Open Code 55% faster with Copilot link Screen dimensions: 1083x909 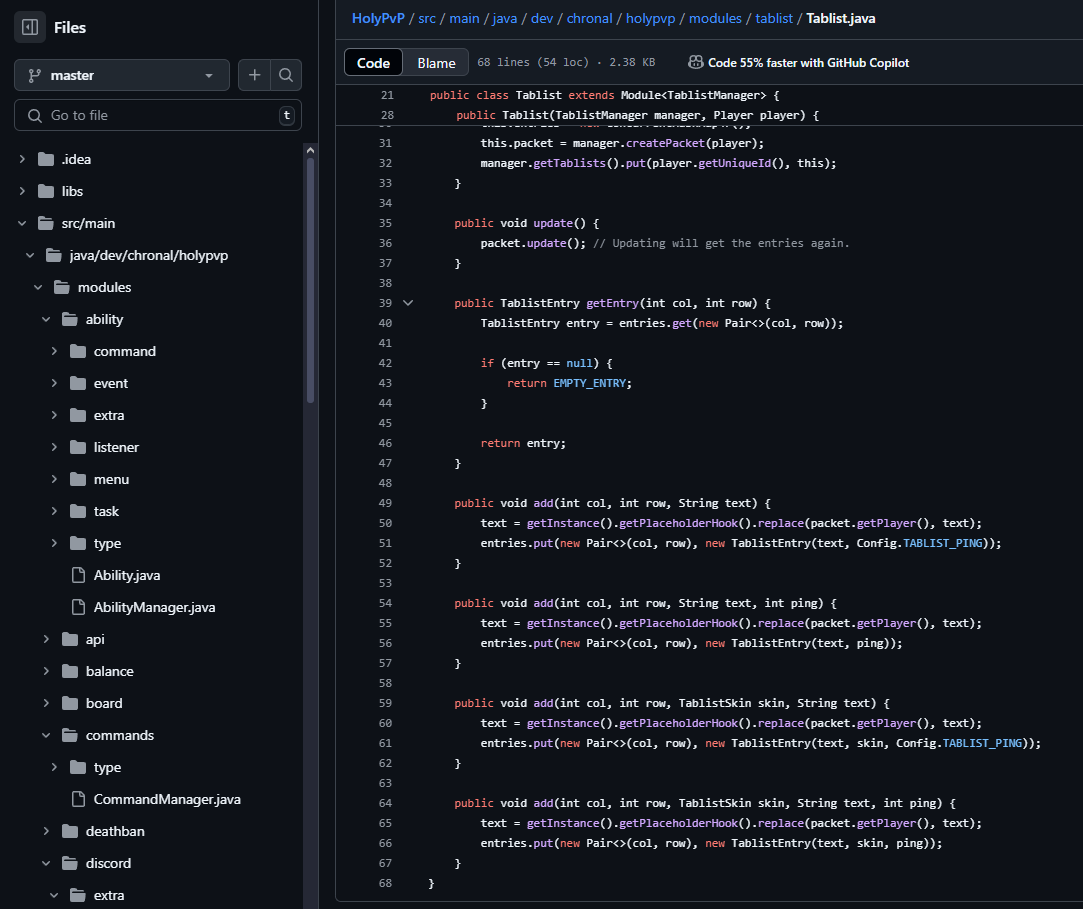808,63
